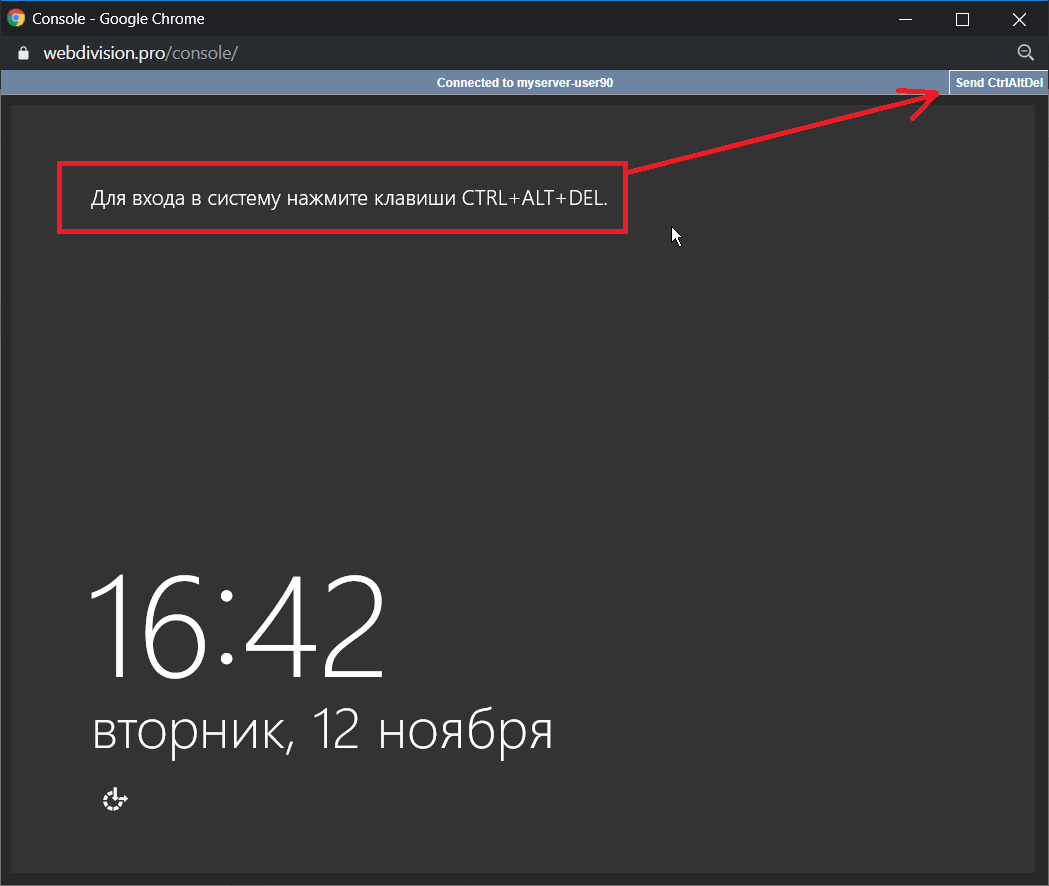Screen dimensions: 1049x886
Task: Click the 'Connected to myserver-user90' status bar
Action: point(524,83)
